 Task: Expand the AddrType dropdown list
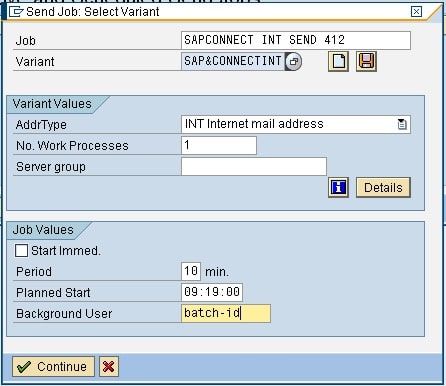pyautogui.click(x=402, y=124)
